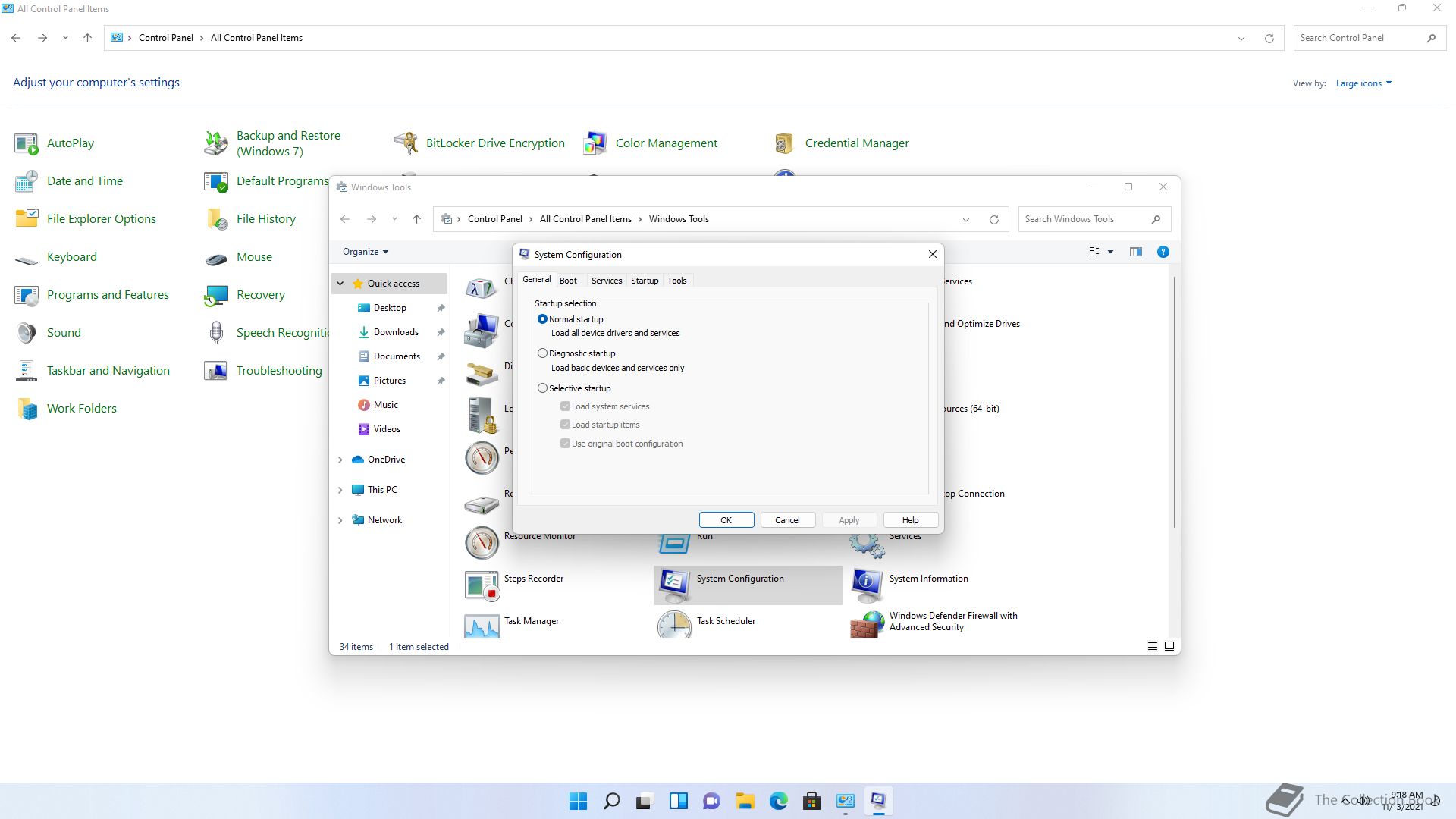Open Troubleshooting control panel icon
The width and height of the screenshot is (1456, 819).
click(216, 370)
